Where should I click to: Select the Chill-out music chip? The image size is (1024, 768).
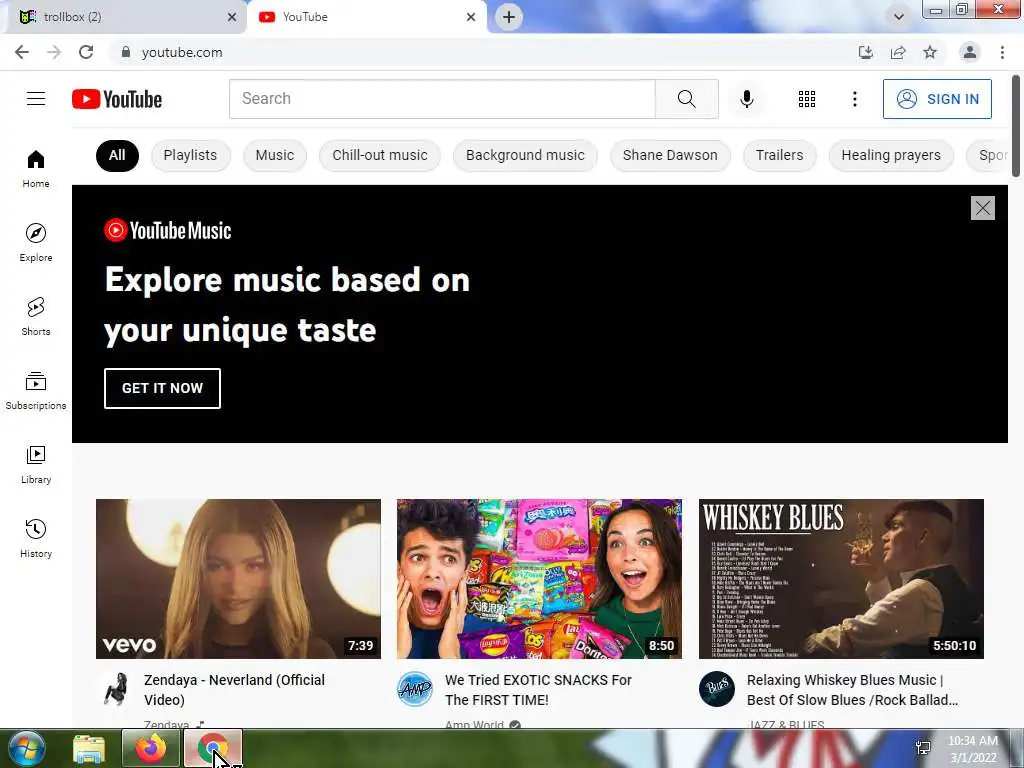click(x=379, y=155)
